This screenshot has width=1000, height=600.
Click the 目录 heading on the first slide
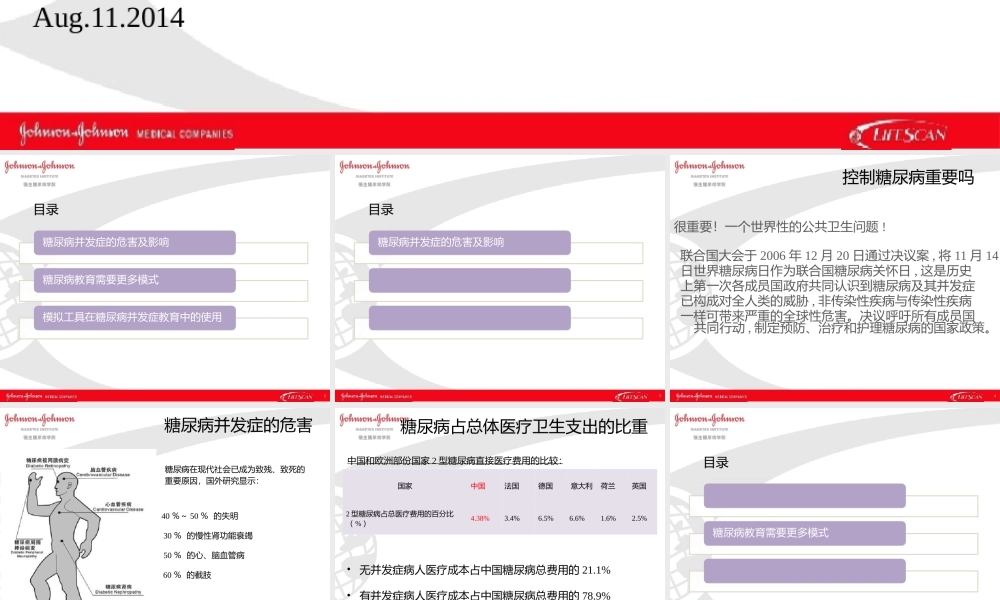(47, 208)
